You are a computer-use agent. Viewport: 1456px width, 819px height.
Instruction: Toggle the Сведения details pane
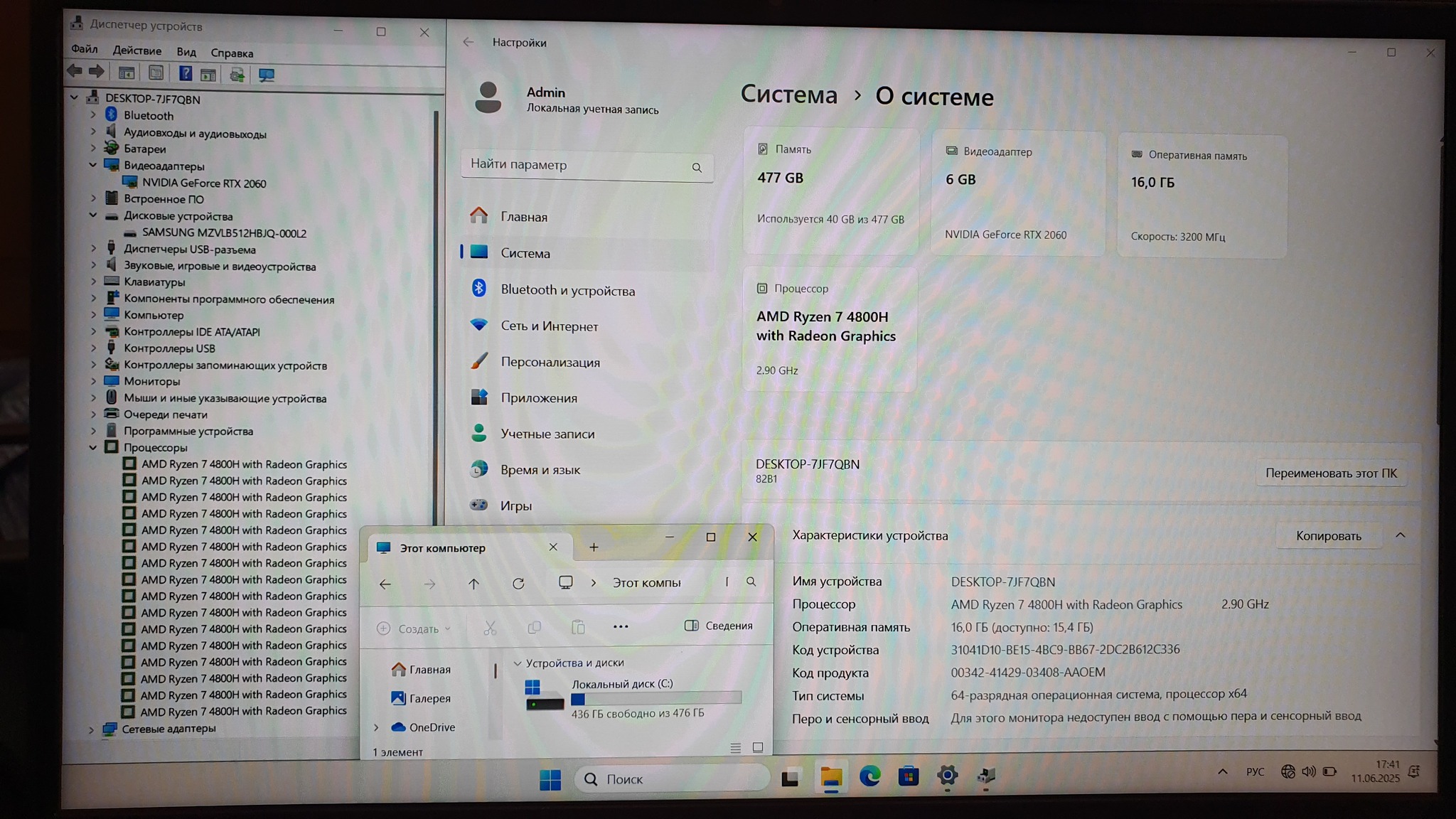(718, 626)
